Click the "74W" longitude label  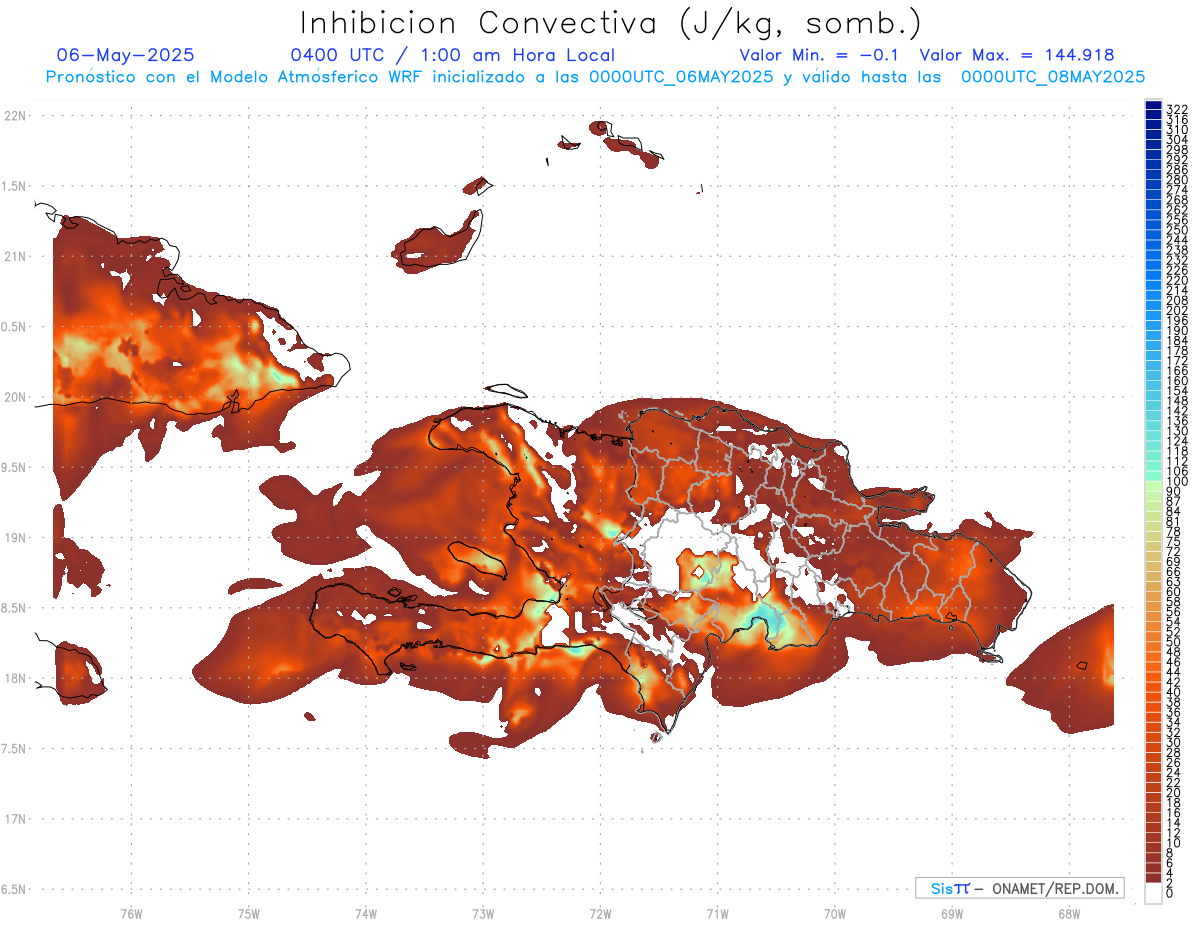click(365, 912)
